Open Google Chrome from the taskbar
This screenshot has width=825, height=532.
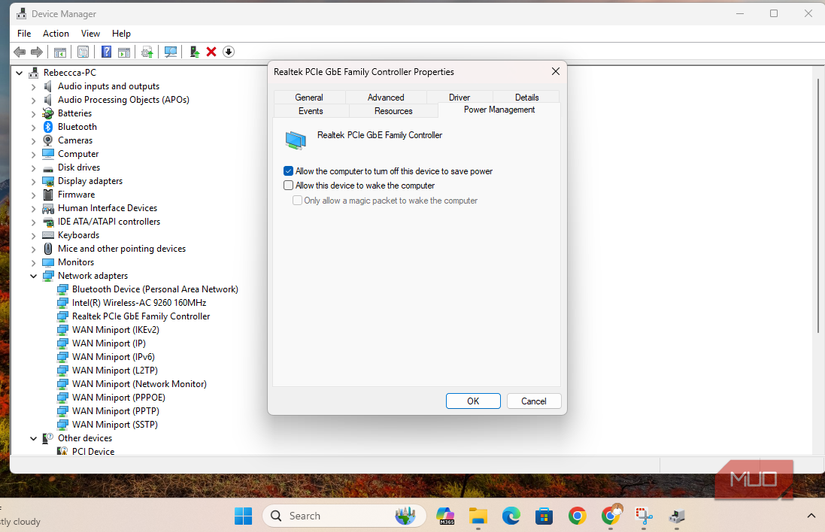click(577, 516)
